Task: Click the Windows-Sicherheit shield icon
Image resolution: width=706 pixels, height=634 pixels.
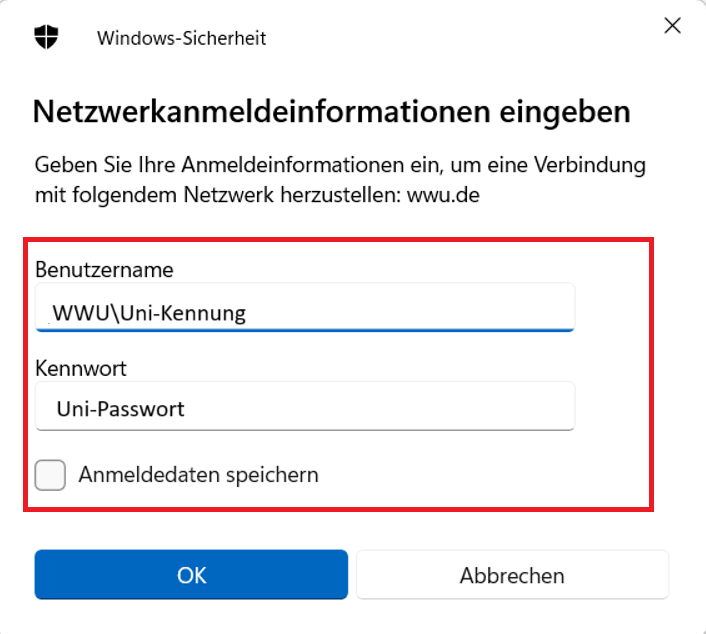Action: point(46,38)
